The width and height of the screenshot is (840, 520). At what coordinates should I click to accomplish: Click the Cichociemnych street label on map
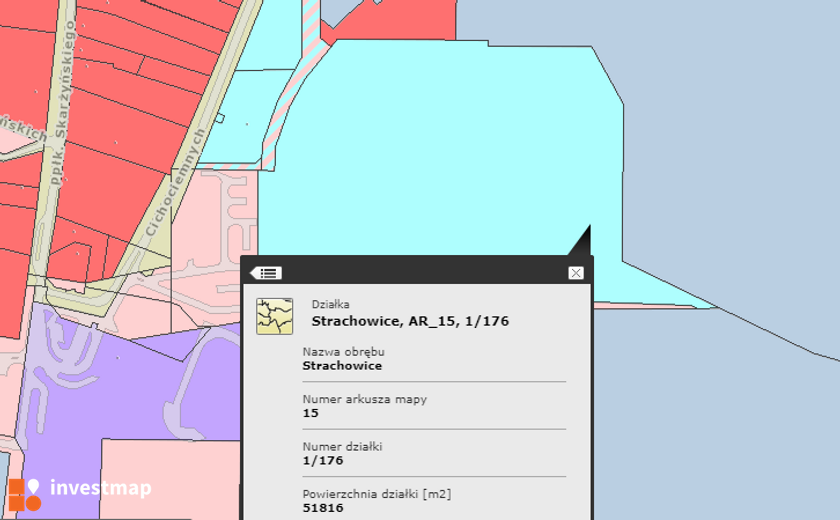(x=175, y=183)
